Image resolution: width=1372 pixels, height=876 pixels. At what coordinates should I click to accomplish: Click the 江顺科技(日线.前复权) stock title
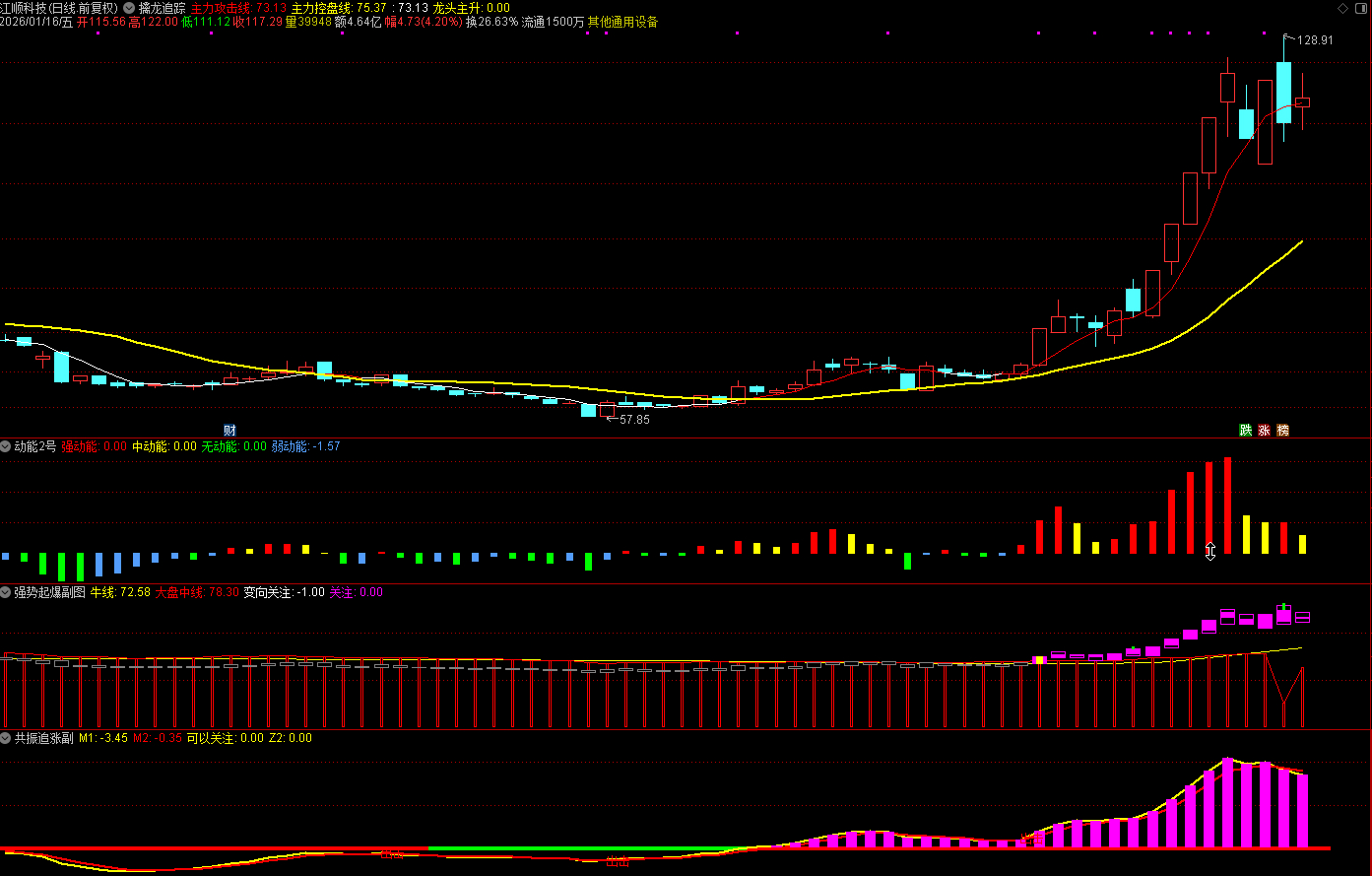click(x=59, y=7)
